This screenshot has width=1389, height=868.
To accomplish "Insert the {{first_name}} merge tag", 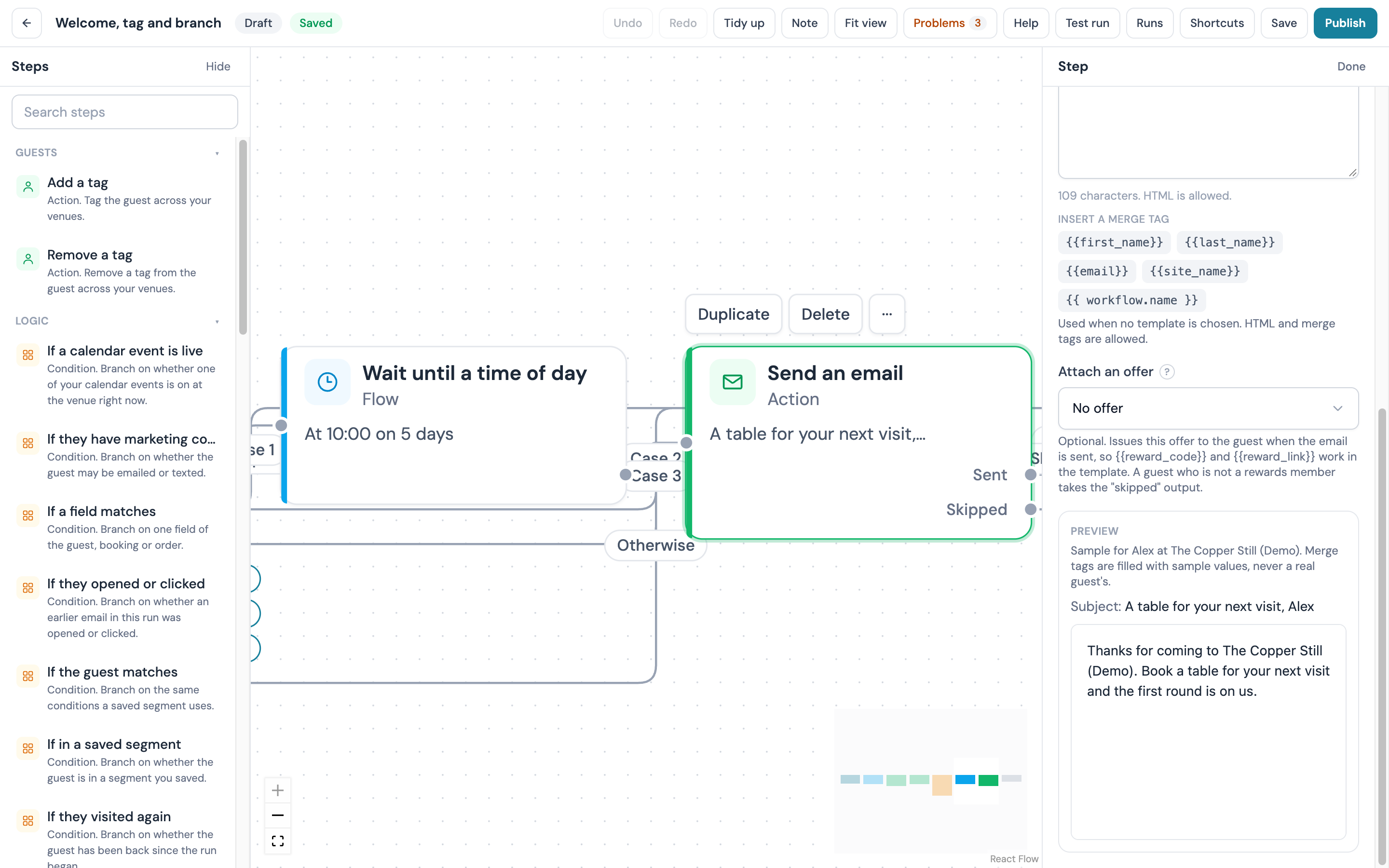I will (1114, 242).
